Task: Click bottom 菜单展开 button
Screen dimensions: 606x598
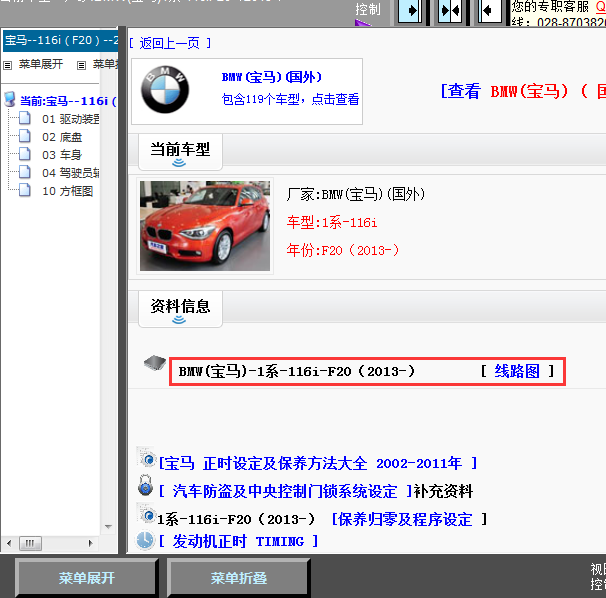Action: [x=87, y=578]
